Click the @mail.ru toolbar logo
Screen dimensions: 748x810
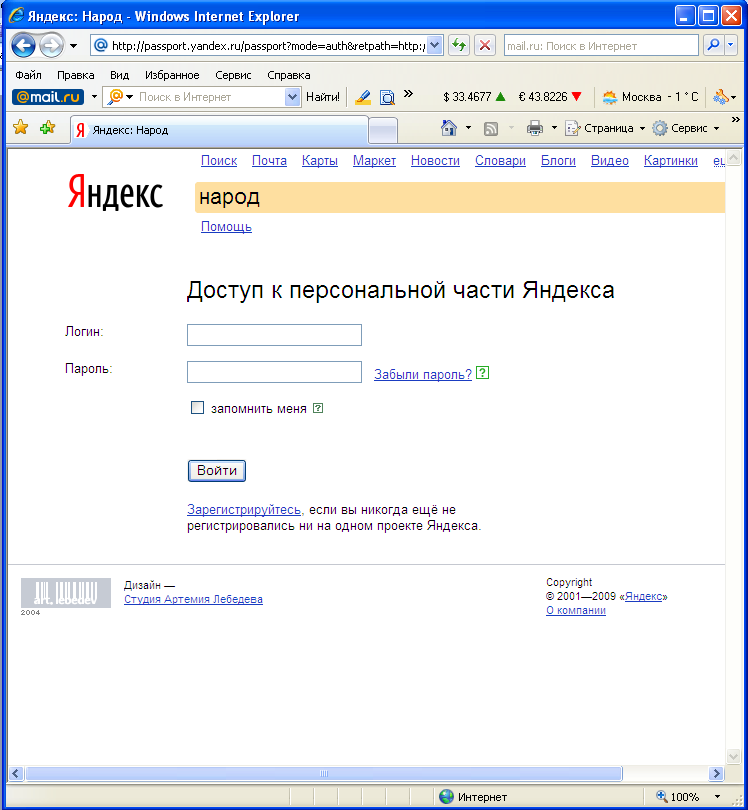point(48,97)
